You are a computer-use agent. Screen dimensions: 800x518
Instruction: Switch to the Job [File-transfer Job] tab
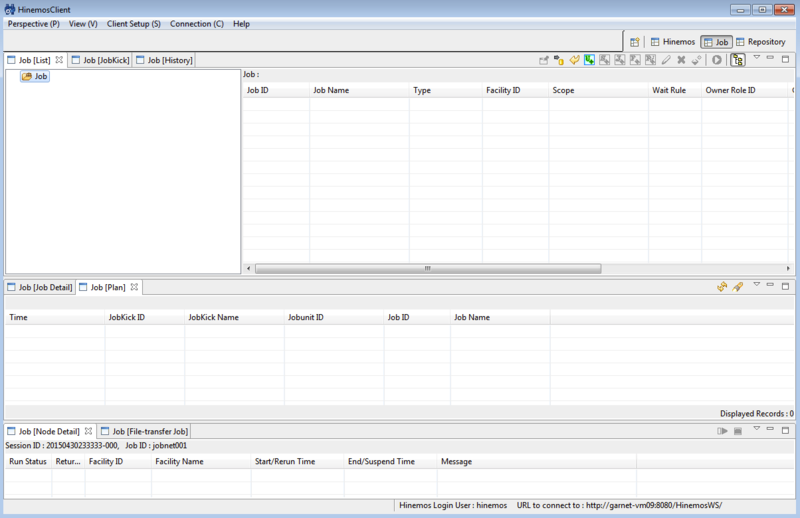[x=144, y=431]
